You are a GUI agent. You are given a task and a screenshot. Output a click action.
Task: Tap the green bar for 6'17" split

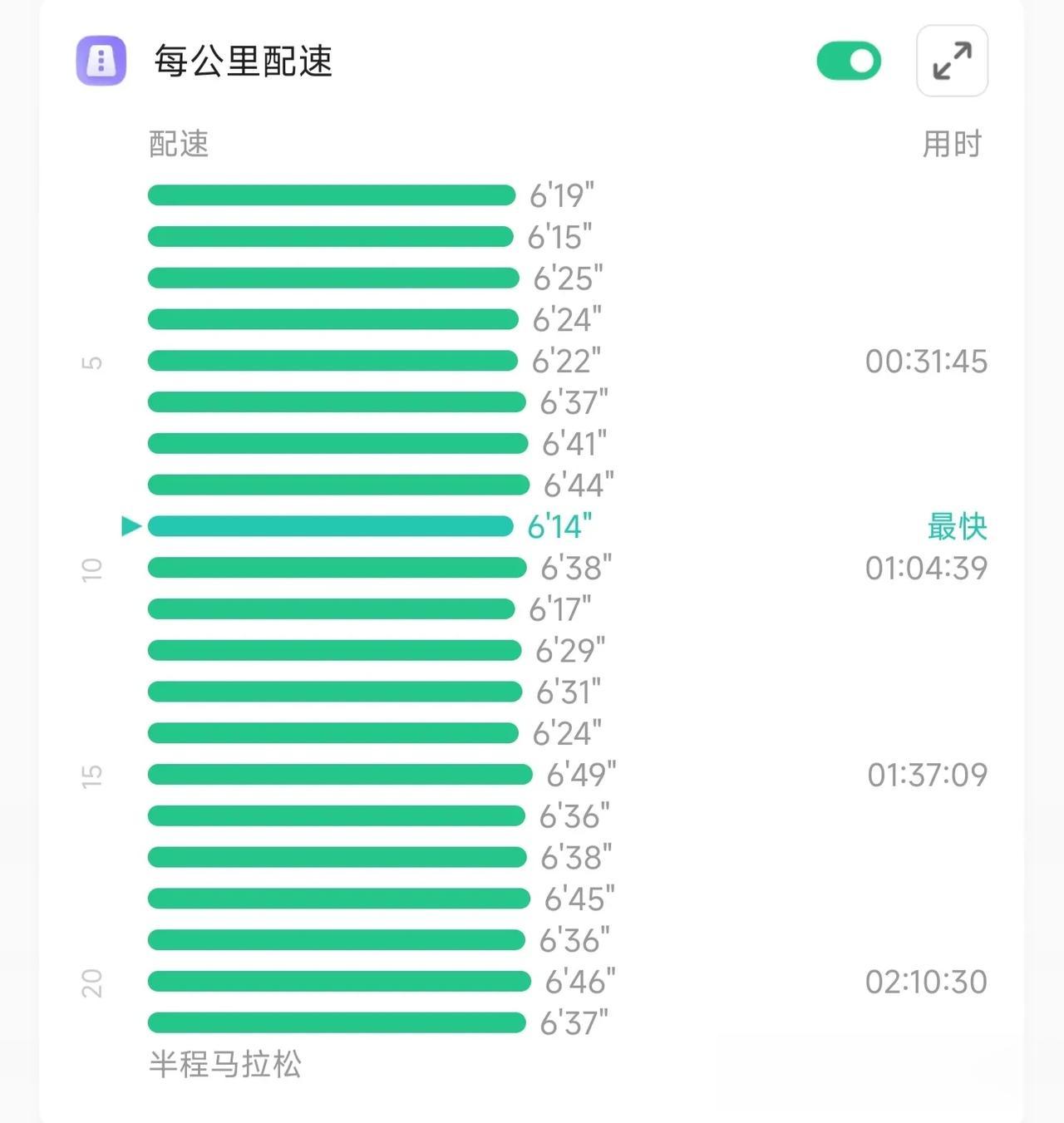click(332, 609)
